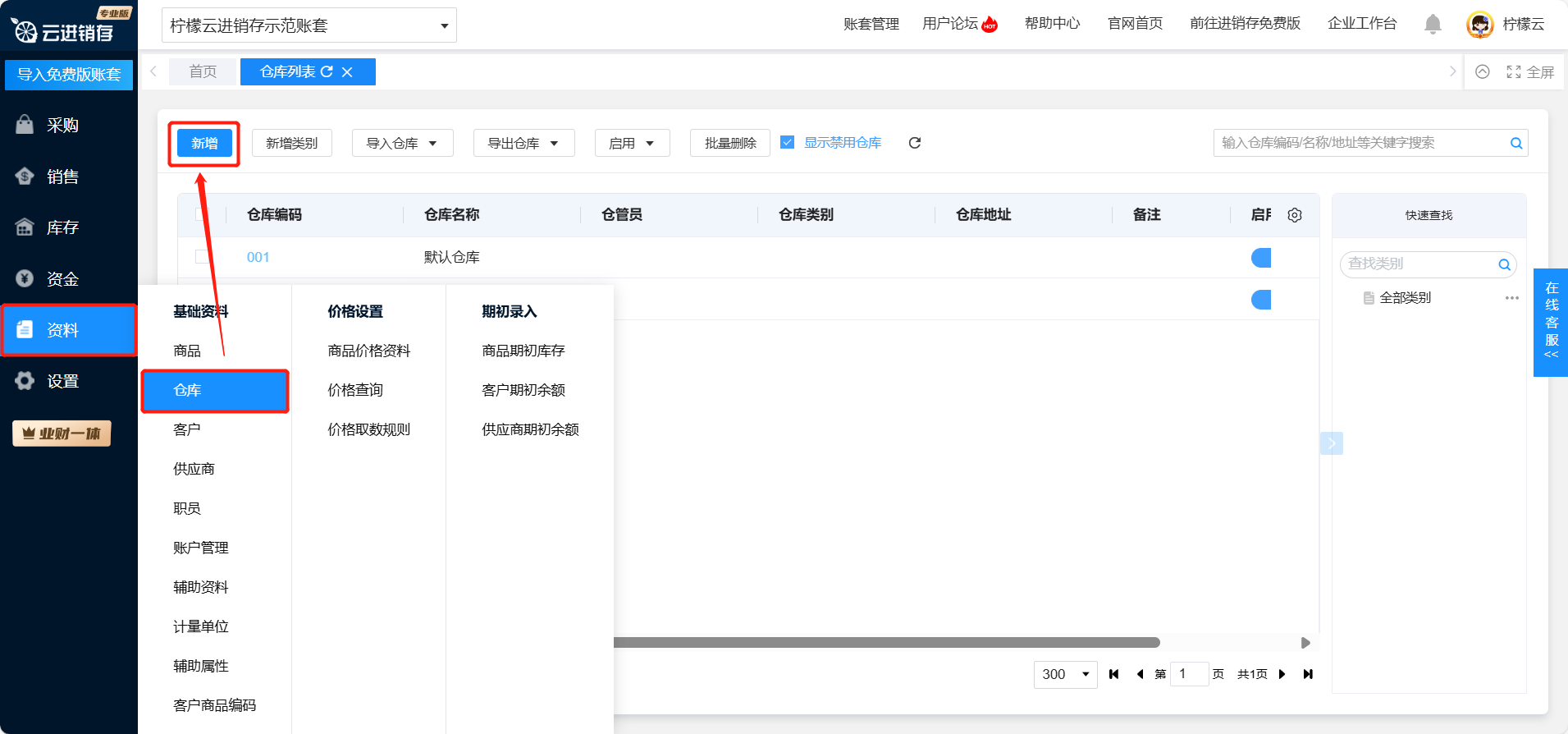Open 商品期初库存 menu item
Screen dimensions: 1568x734
click(x=523, y=351)
